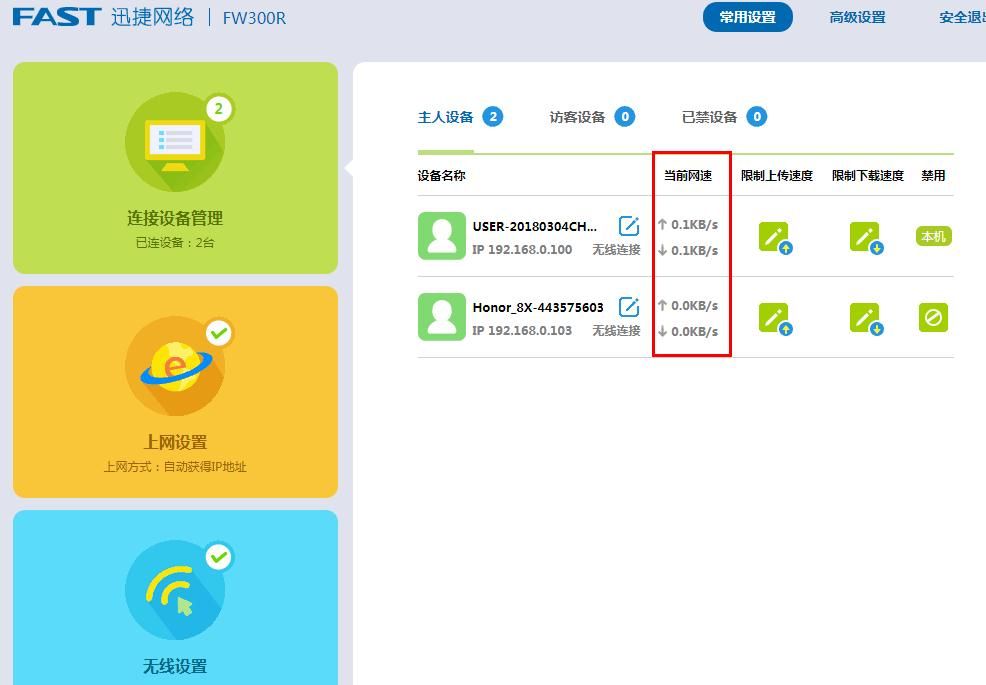Click checkmark badge on 上网设置 card
The height and width of the screenshot is (685, 986).
[x=218, y=333]
